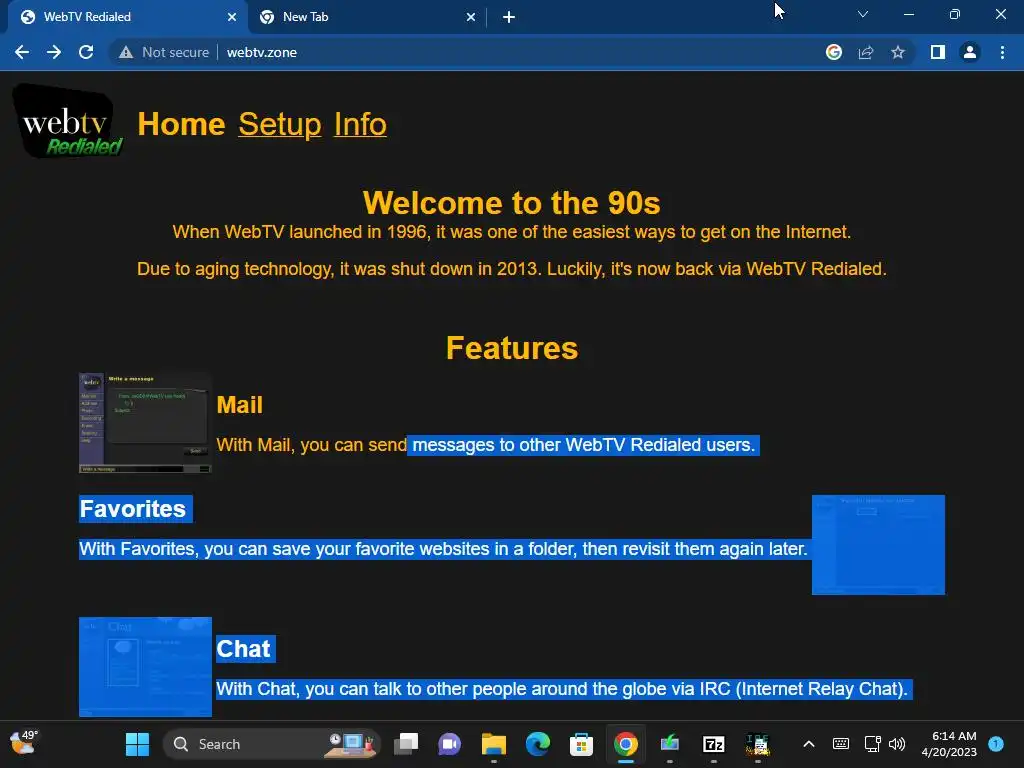Bookmark this page with the star icon

pos(898,52)
